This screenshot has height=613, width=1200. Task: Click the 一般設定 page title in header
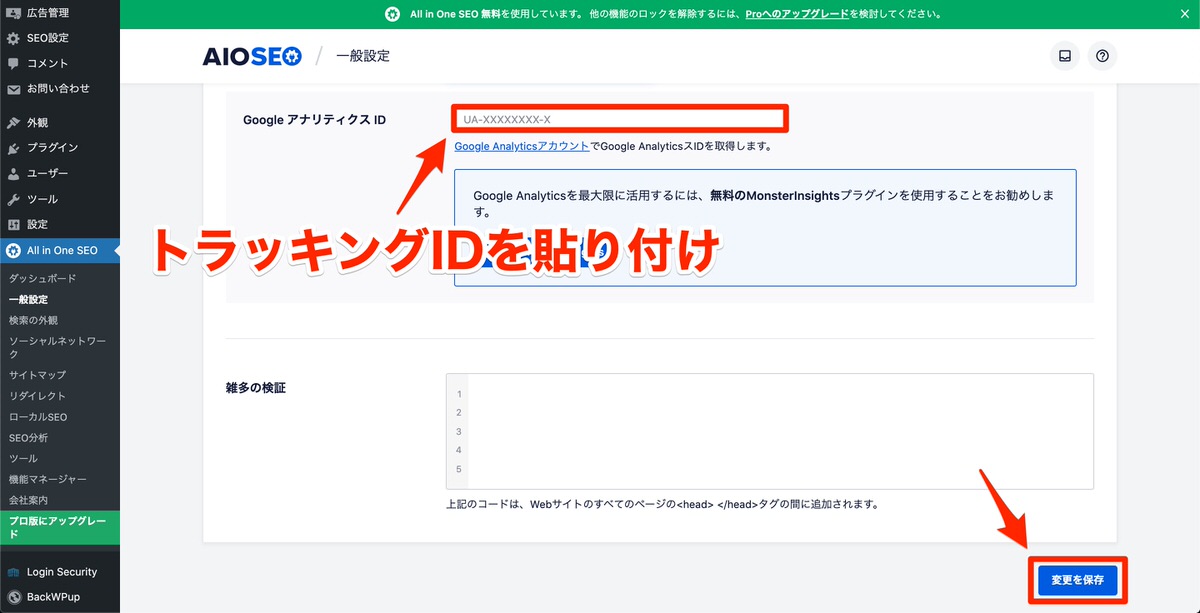point(363,56)
